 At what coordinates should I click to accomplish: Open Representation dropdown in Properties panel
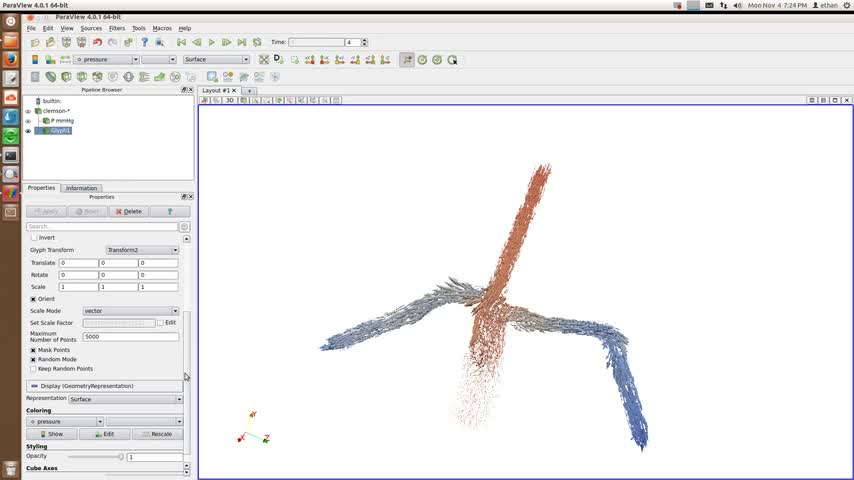pyautogui.click(x=125, y=399)
